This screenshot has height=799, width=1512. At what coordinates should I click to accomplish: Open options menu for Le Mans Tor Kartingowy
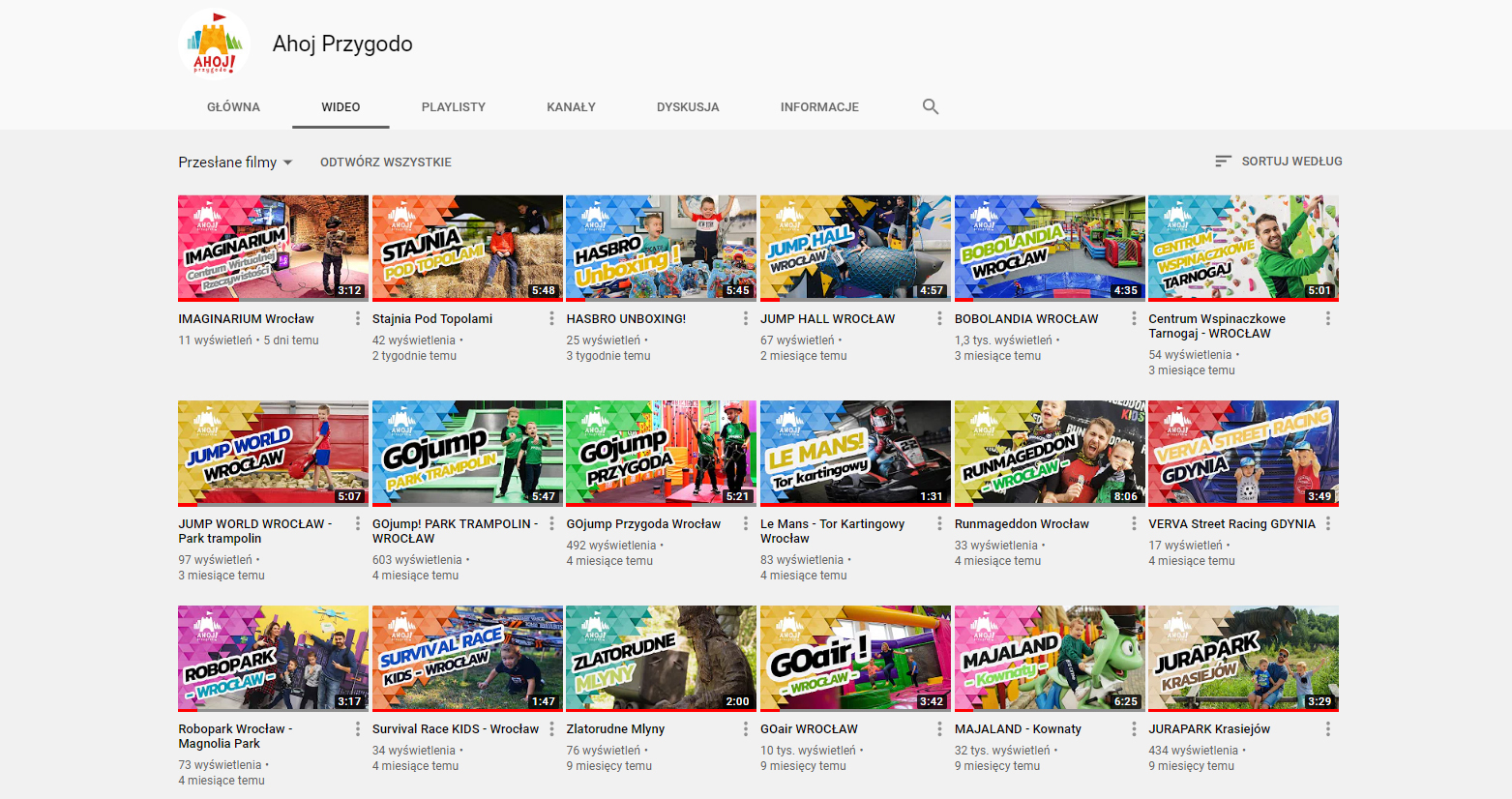(939, 523)
